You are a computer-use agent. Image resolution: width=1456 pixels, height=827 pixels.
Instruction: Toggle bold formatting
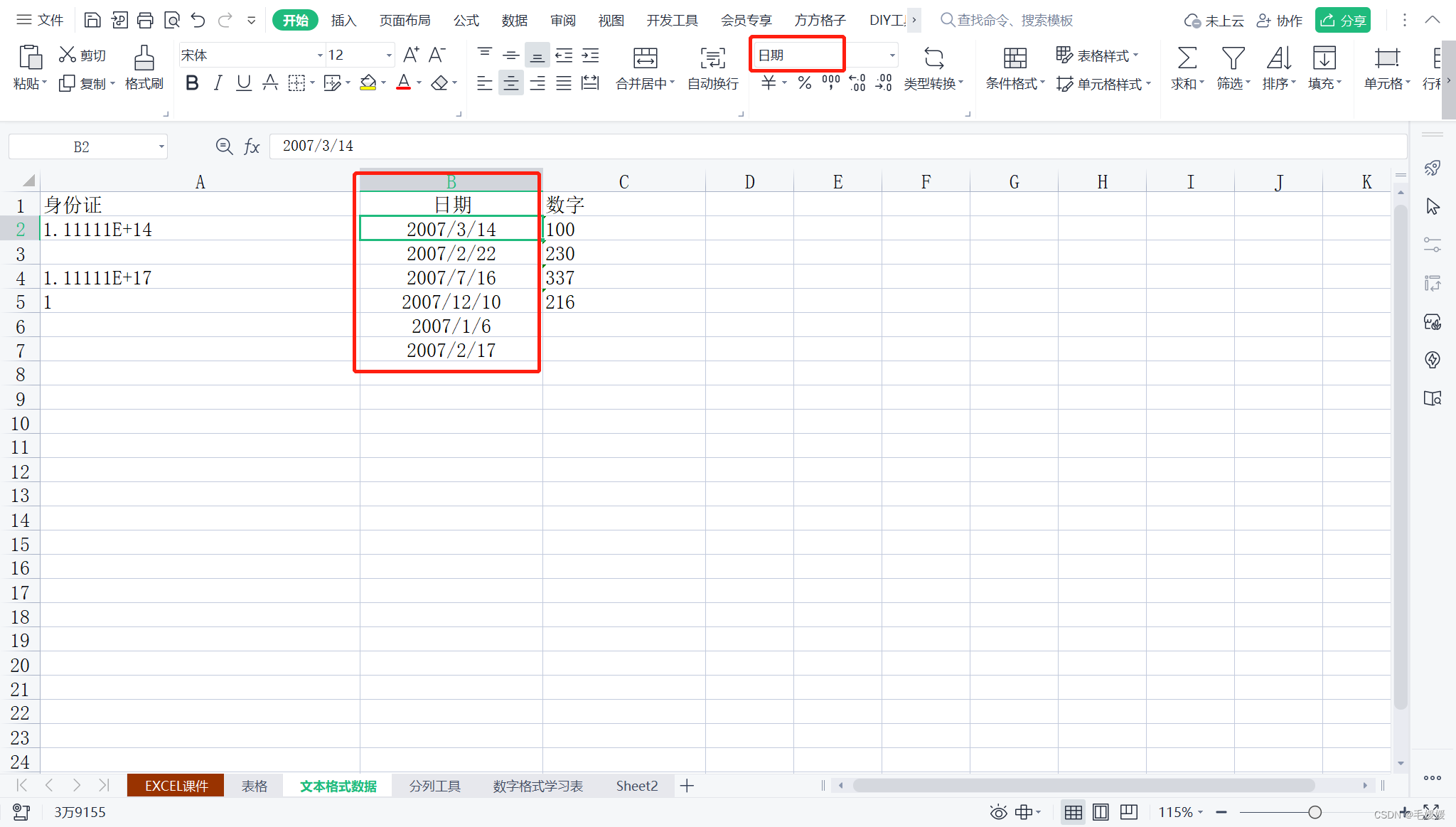[192, 83]
